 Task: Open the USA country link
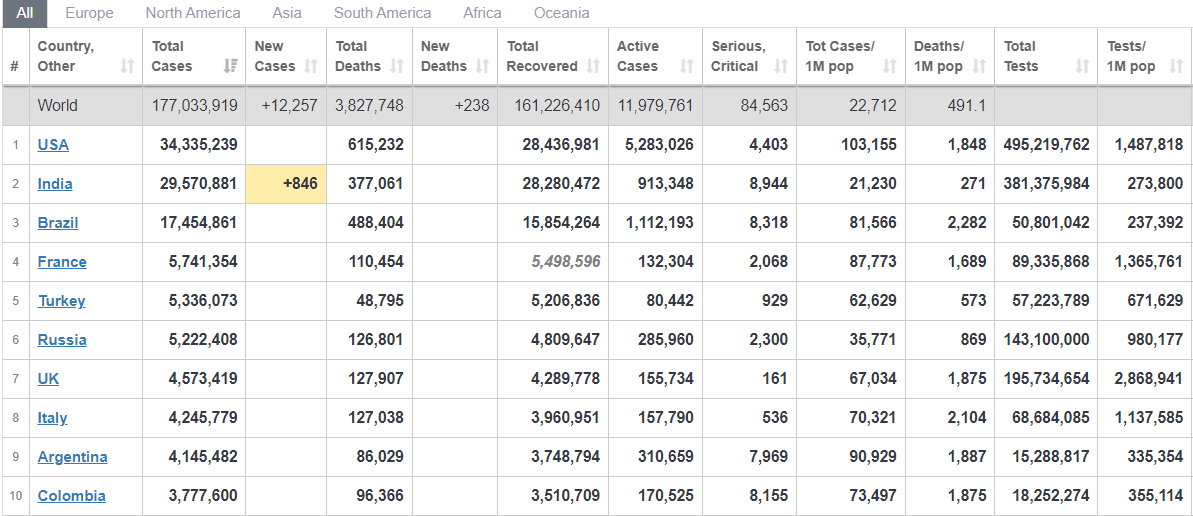[53, 145]
